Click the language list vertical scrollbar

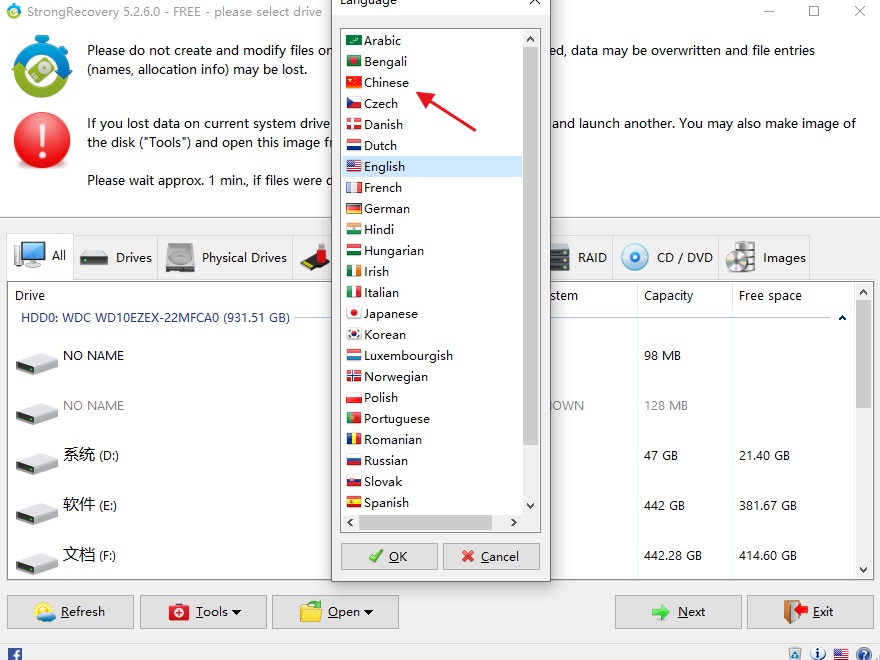530,246
